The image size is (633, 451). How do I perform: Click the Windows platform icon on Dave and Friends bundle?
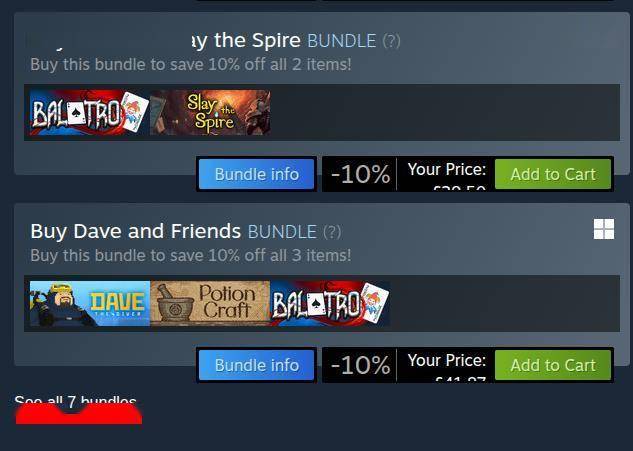click(604, 229)
